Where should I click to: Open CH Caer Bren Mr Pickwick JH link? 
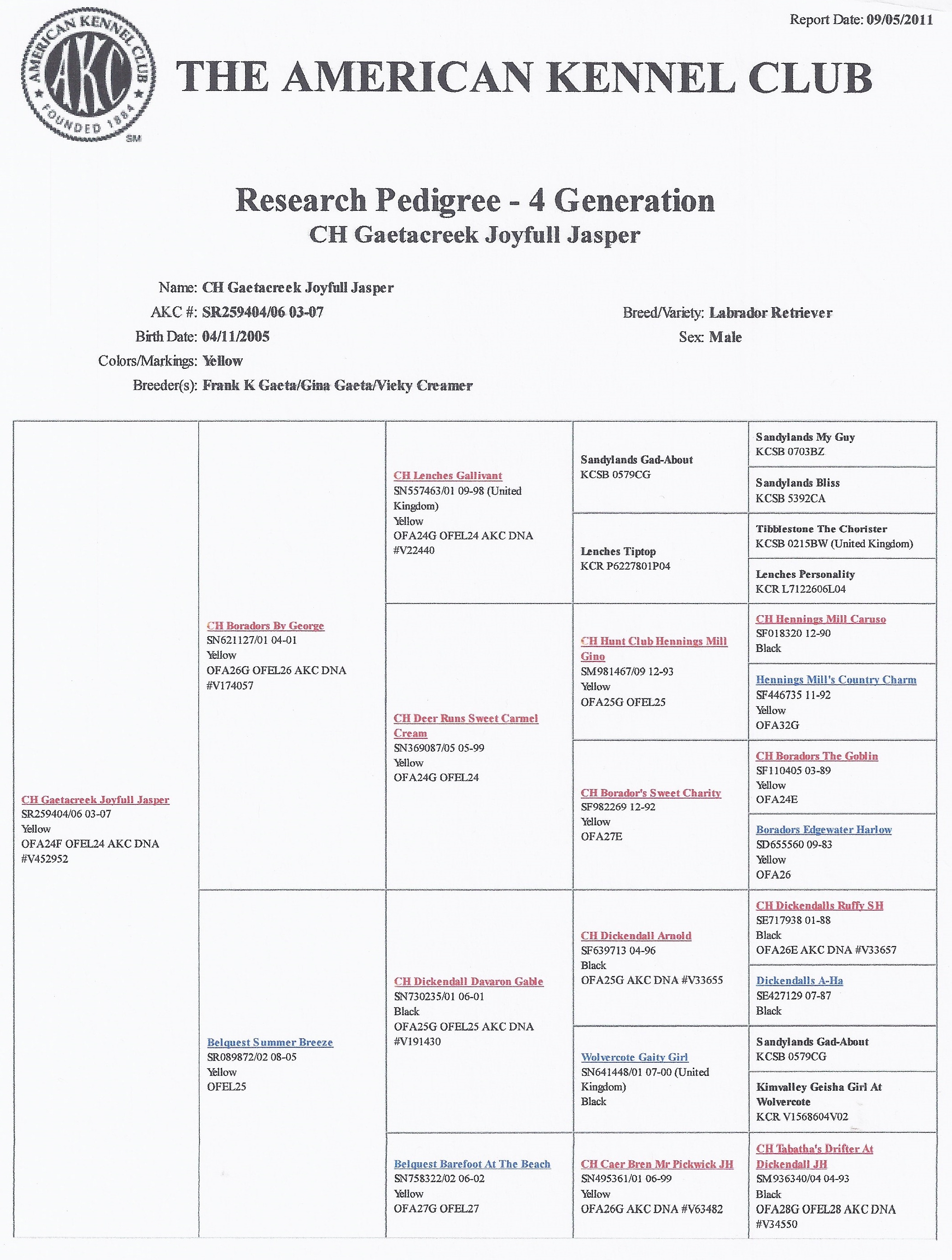pyautogui.click(x=657, y=1164)
